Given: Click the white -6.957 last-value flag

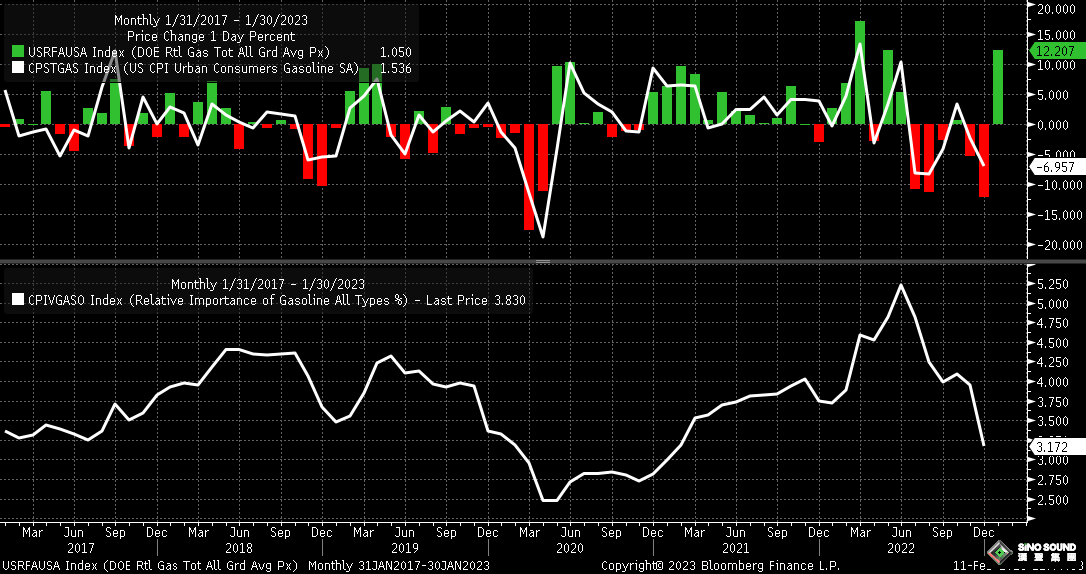Looking at the screenshot, I should point(1056,167).
